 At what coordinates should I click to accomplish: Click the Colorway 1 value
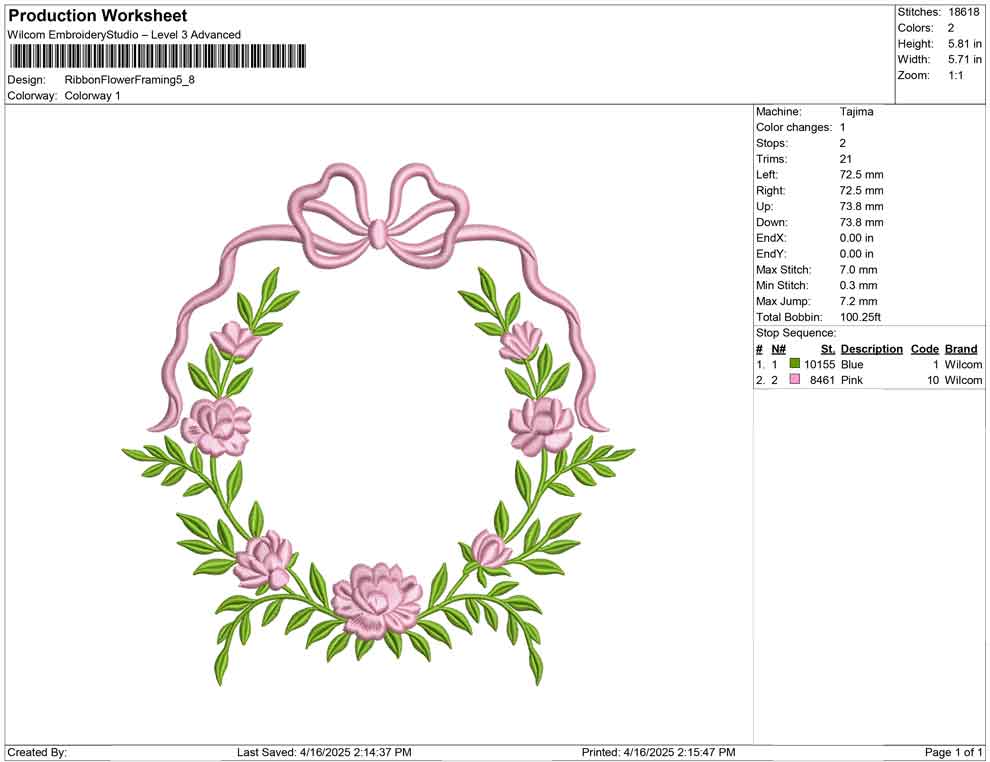click(x=92, y=96)
